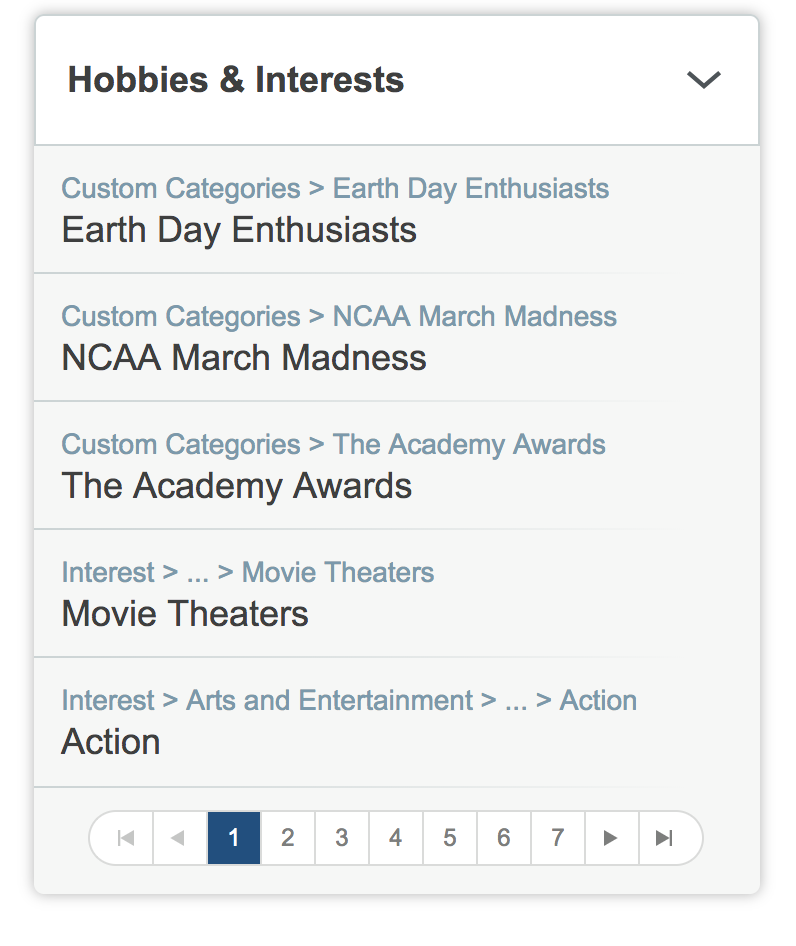Jump to the first page of results
This screenshot has height=946, width=796.
pyautogui.click(x=126, y=838)
